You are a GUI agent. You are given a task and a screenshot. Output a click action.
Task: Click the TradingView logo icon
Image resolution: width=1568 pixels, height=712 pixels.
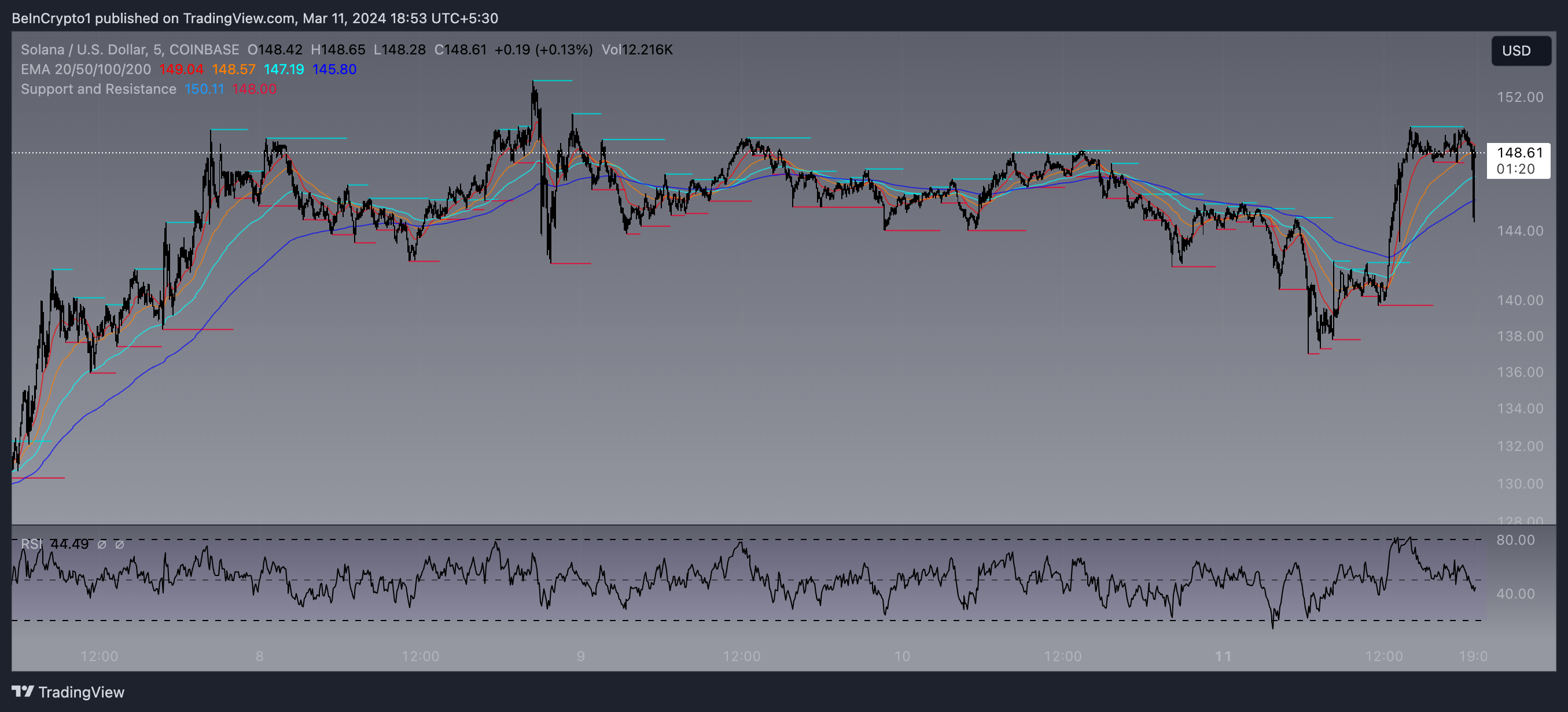[x=23, y=691]
